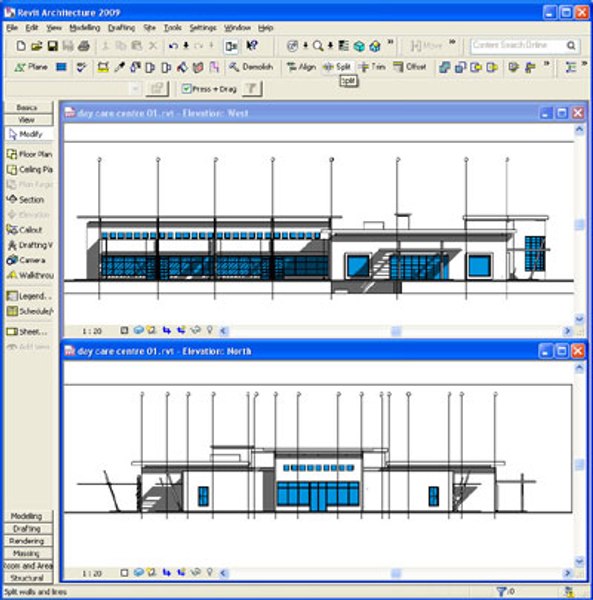Click the Plane work plane tool

(31, 67)
